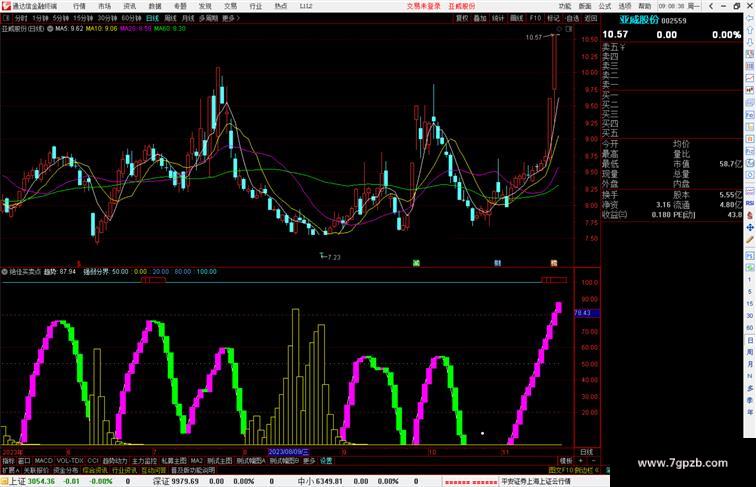Select 月线 monthly chart period

tap(188, 18)
